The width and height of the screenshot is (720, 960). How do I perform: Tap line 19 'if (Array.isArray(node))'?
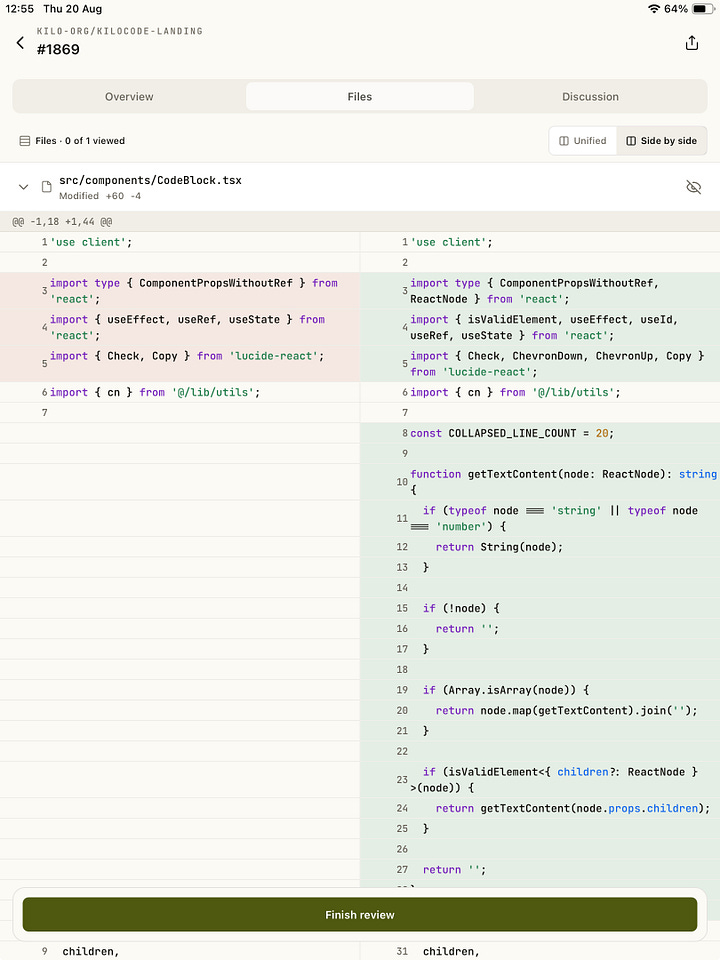click(x=540, y=691)
